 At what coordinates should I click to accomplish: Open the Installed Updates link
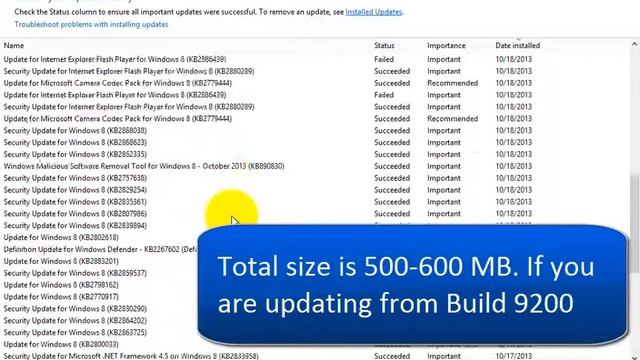click(373, 12)
